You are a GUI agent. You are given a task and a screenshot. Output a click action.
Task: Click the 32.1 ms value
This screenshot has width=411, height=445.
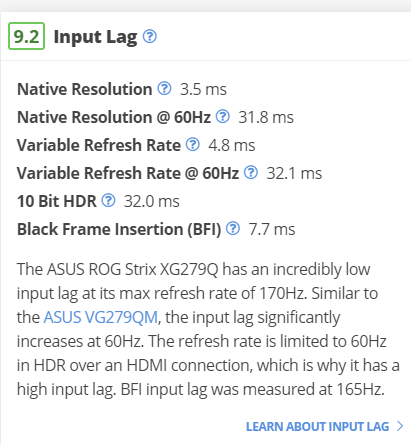294,173
